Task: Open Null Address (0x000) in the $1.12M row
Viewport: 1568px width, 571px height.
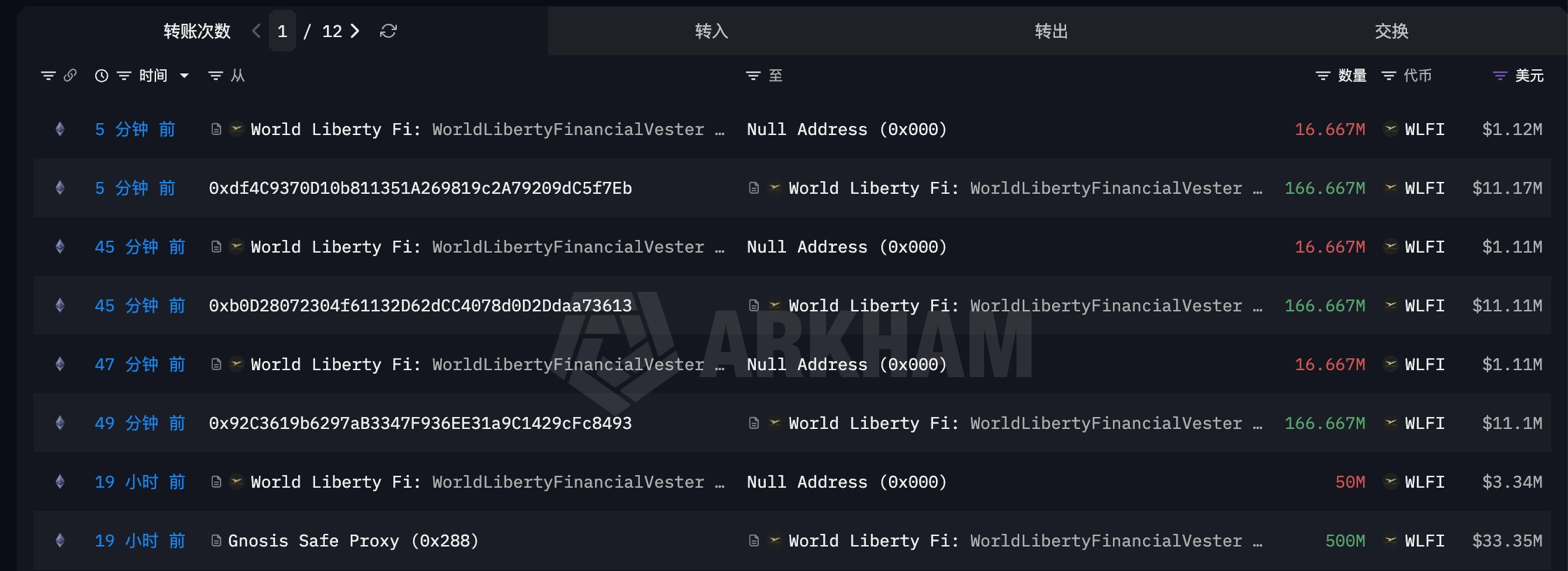Action: (846, 129)
